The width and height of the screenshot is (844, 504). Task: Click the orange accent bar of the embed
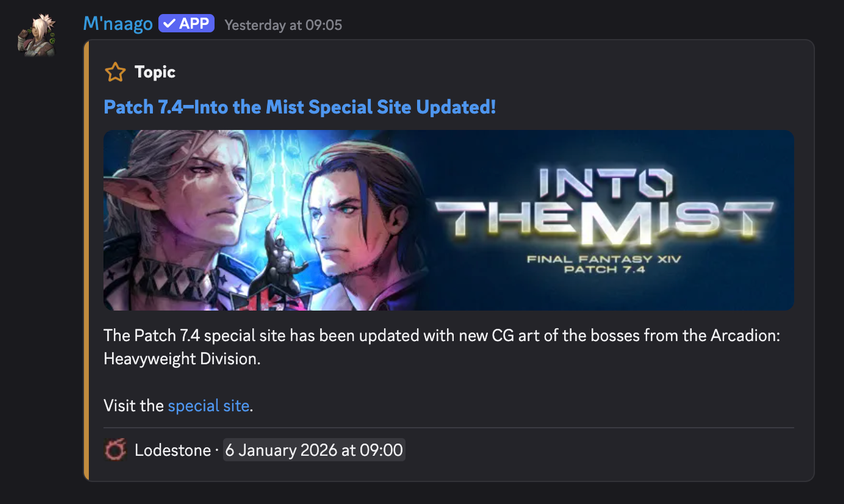(x=89, y=260)
